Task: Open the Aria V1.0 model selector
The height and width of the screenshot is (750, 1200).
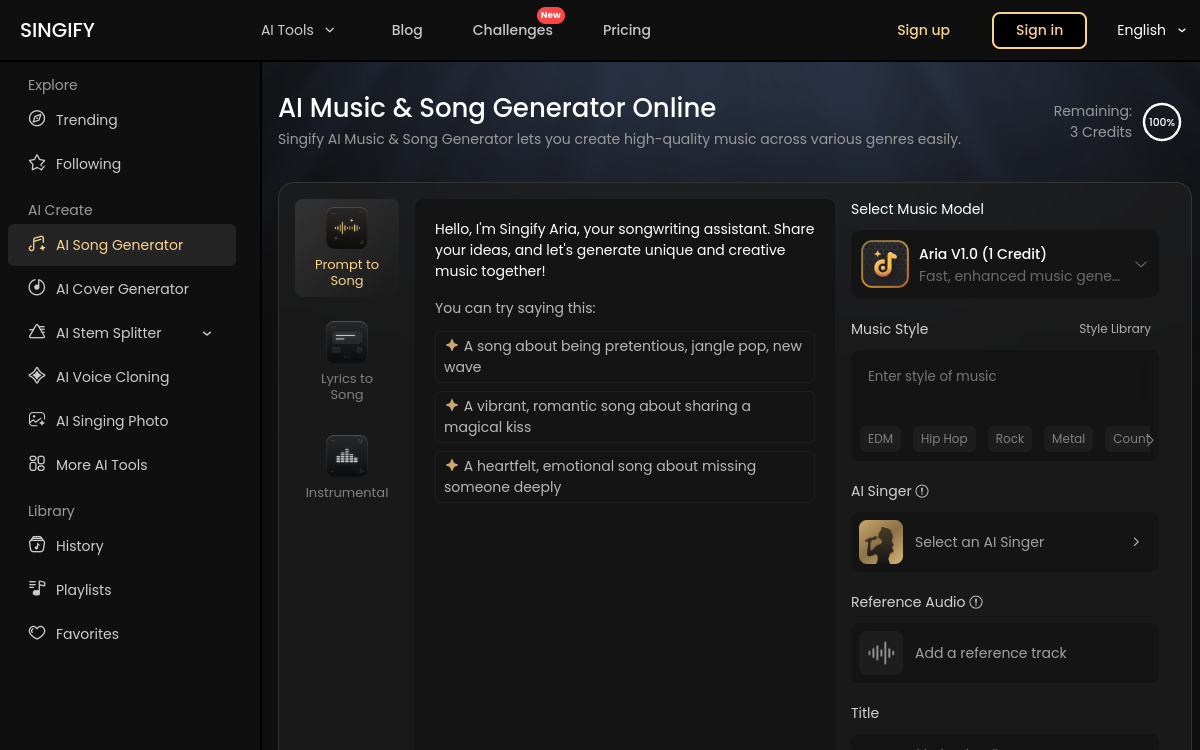Action: click(x=1004, y=263)
